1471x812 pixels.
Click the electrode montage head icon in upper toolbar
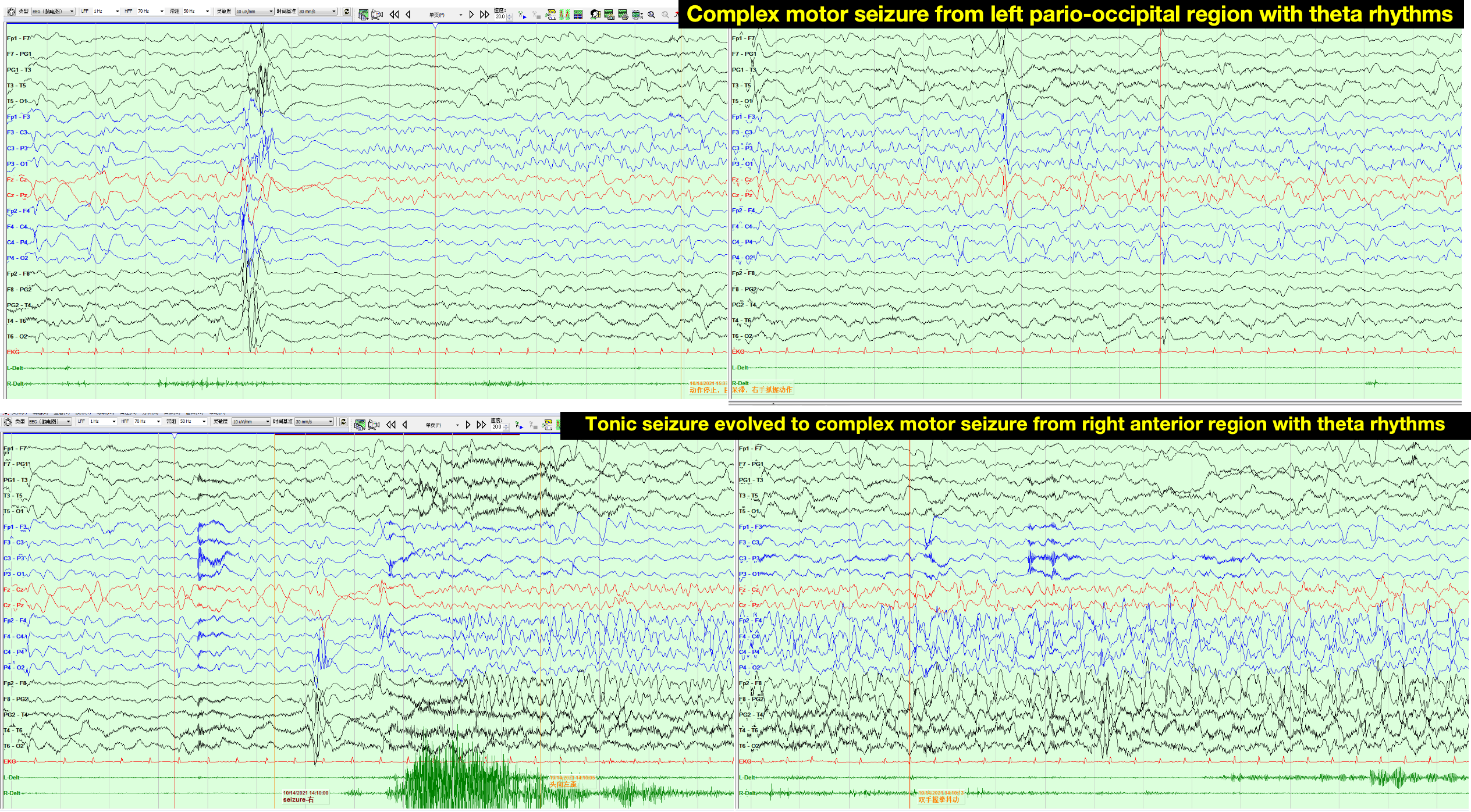click(x=11, y=11)
